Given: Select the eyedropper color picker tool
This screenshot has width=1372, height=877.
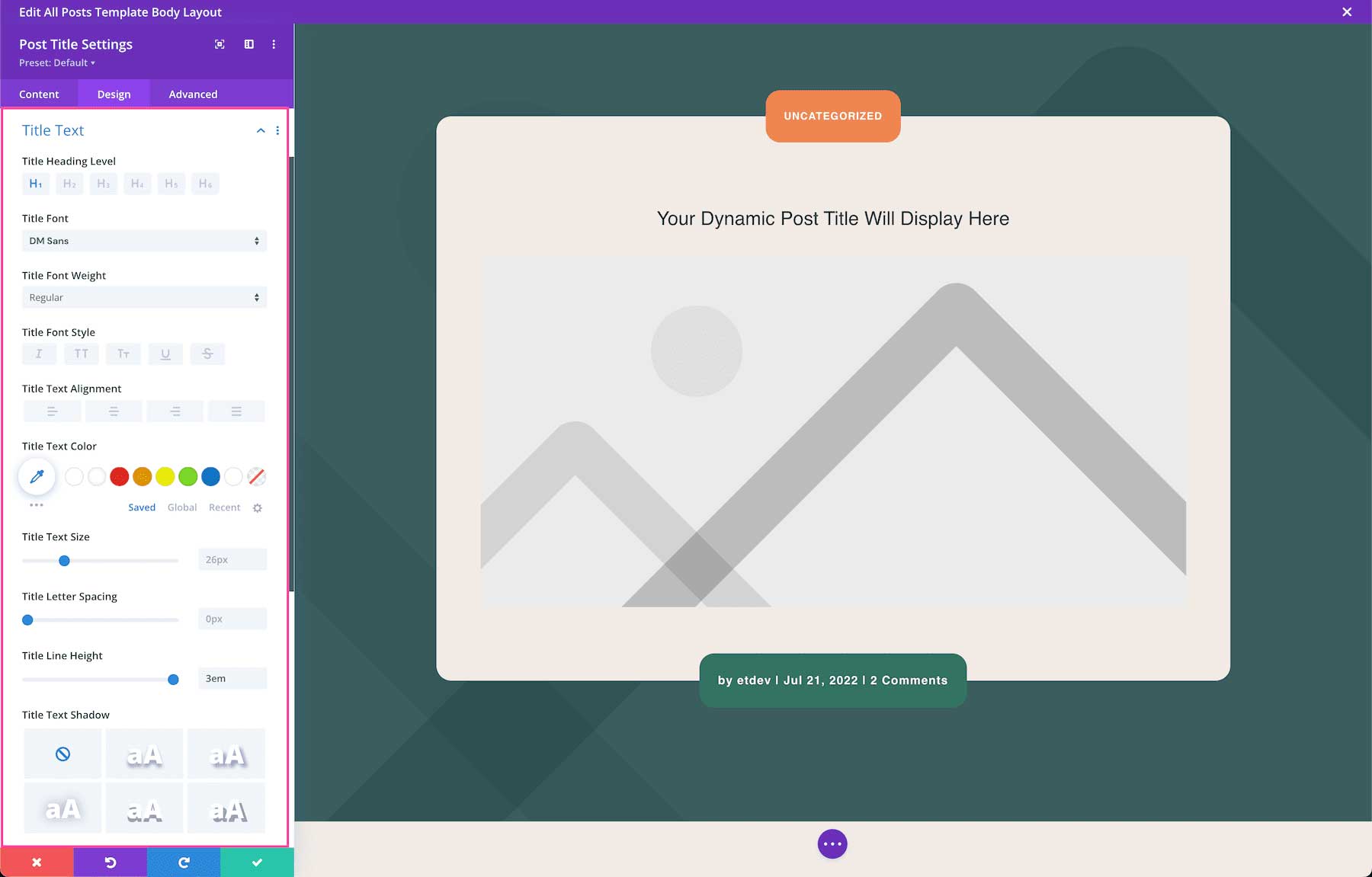Looking at the screenshot, I should tap(36, 476).
